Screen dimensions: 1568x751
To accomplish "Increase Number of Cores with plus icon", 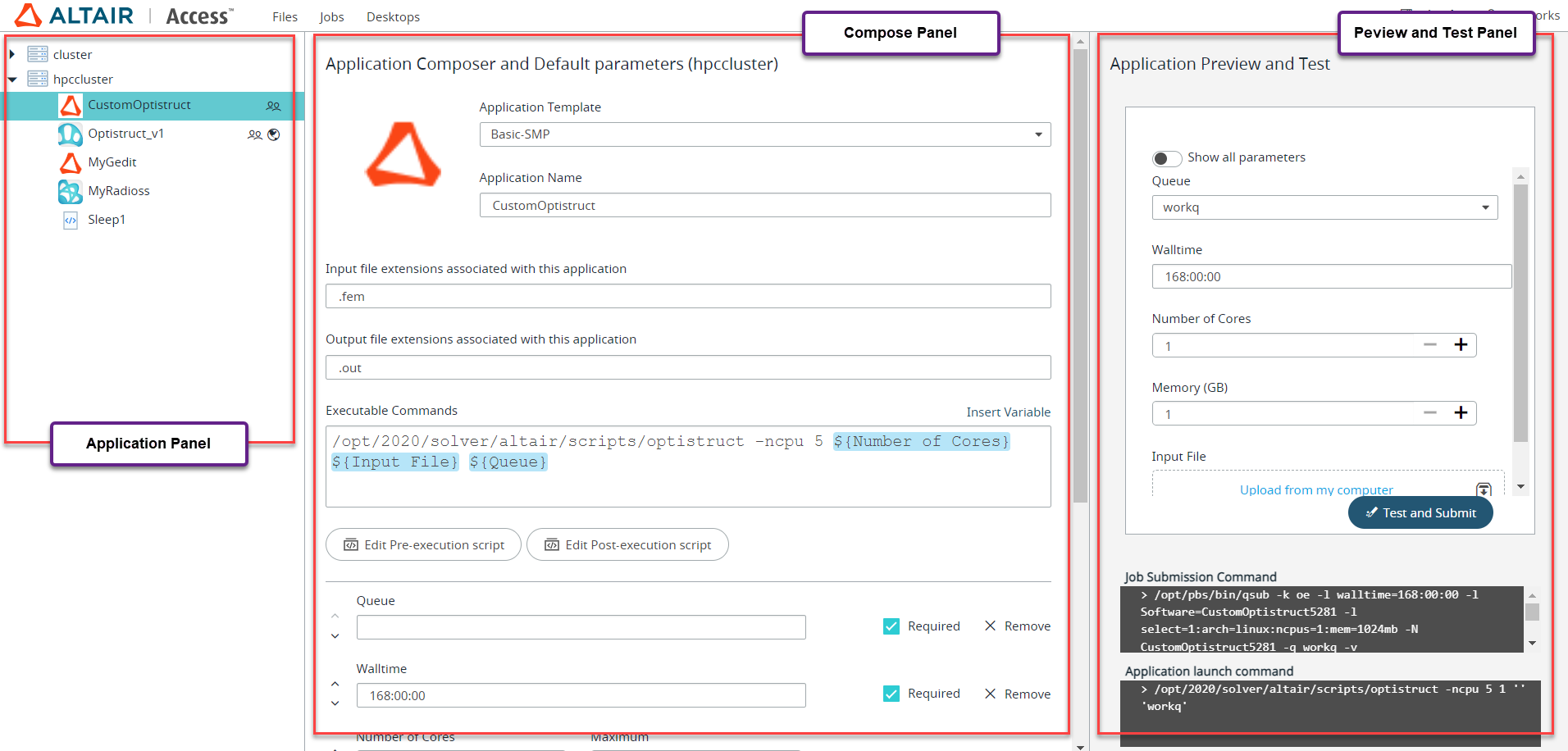I will [1461, 345].
